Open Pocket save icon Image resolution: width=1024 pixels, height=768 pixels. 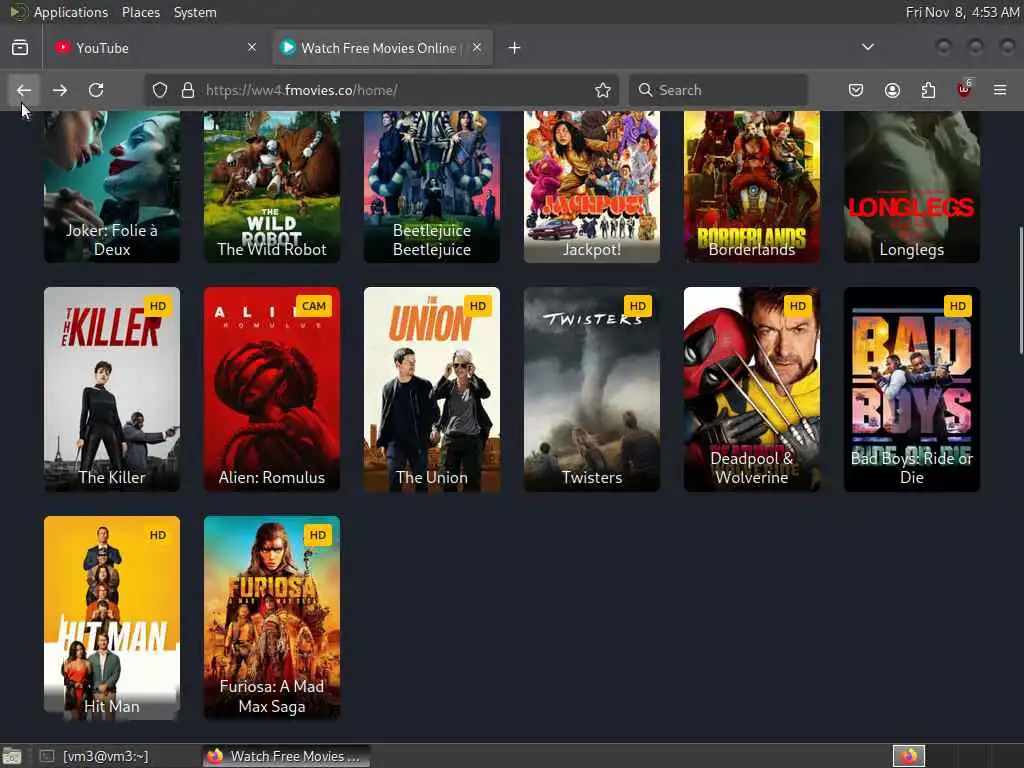point(856,90)
